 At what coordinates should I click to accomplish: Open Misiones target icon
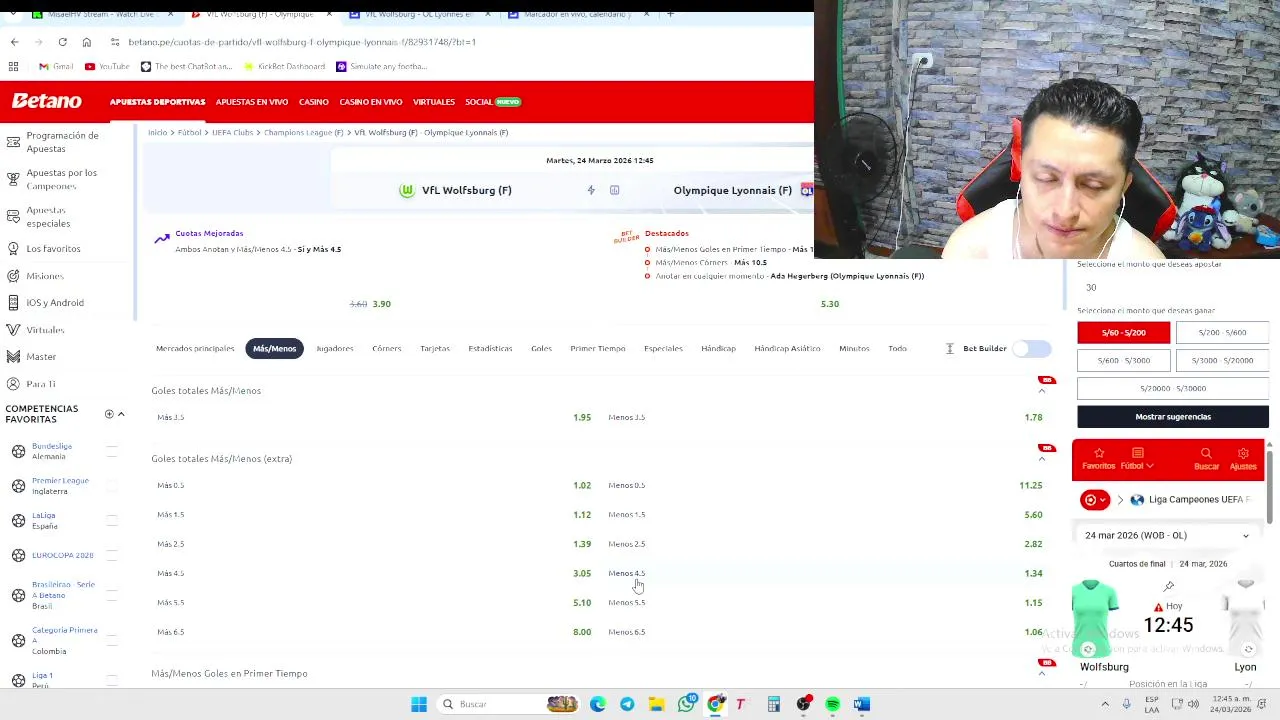pos(13,275)
